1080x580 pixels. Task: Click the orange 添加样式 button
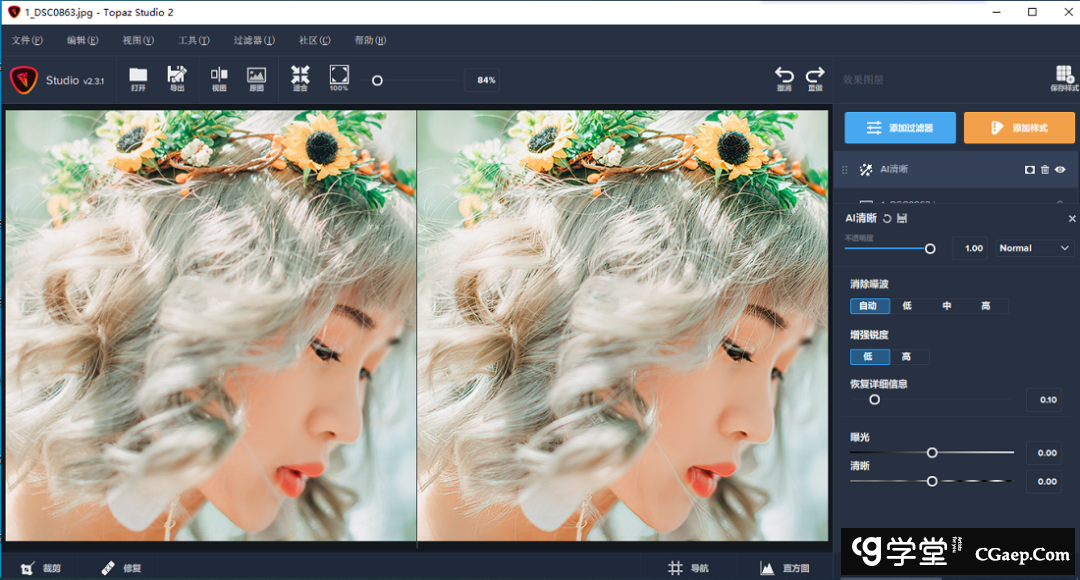[x=1019, y=128]
